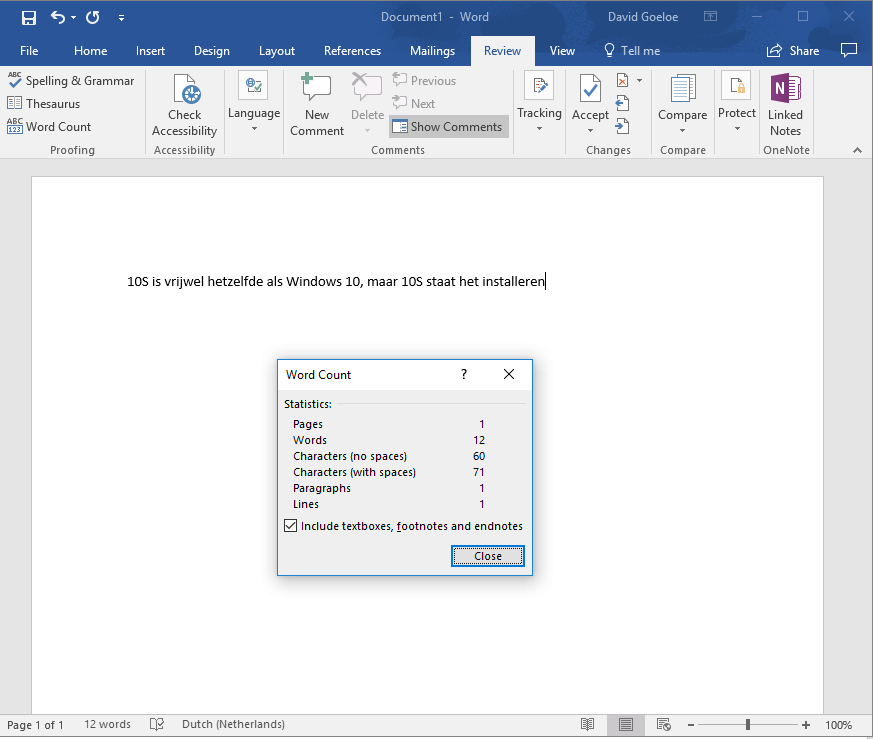Click the Delete comment icon
Screen dimensions: 873x739
367,87
